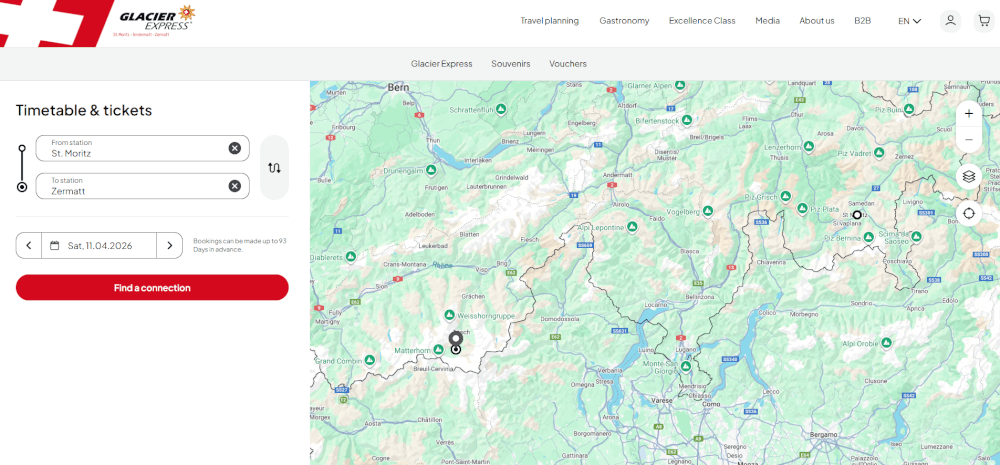Go to previous day

point(29,245)
